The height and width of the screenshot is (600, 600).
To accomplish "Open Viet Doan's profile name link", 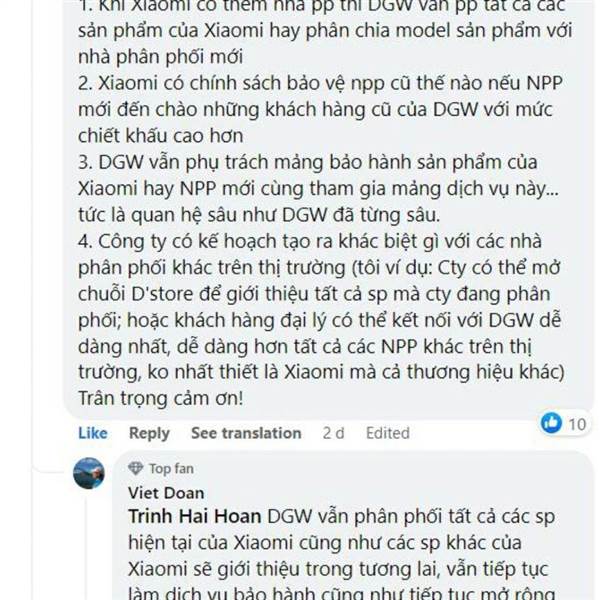I will 166,493.
